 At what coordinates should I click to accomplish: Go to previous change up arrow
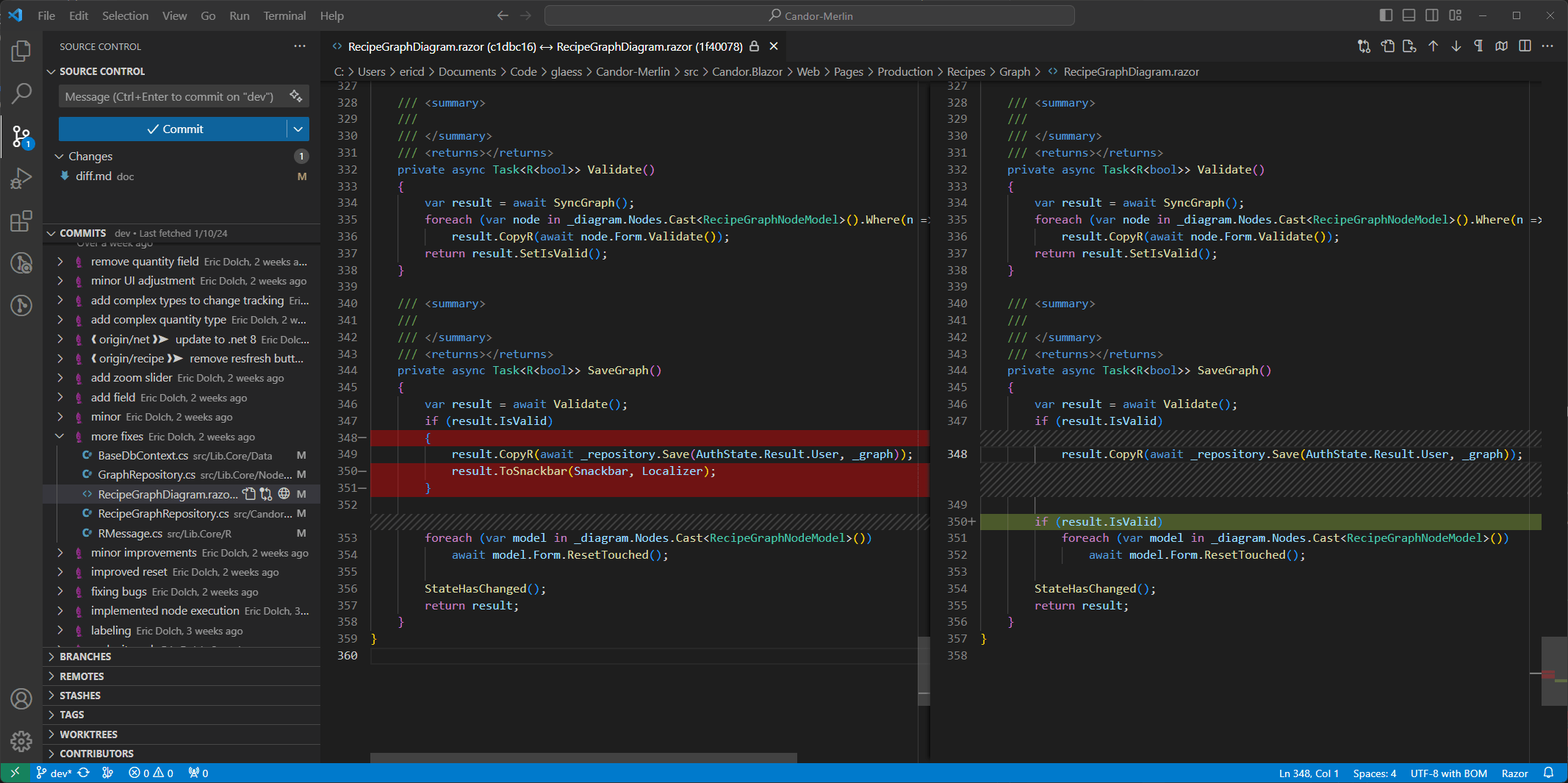click(x=1433, y=46)
